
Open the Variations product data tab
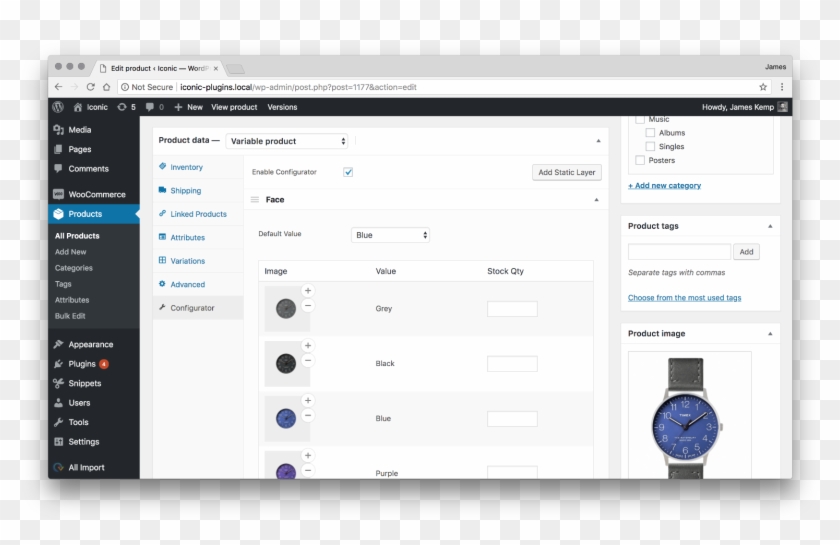click(198, 261)
